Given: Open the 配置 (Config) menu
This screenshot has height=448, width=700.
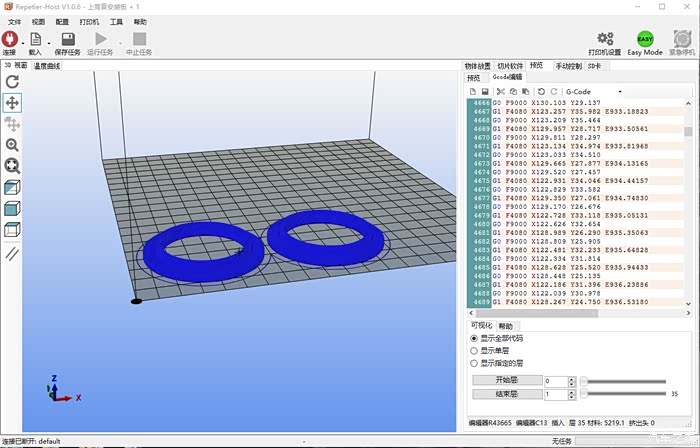Looking at the screenshot, I should click(62, 21).
